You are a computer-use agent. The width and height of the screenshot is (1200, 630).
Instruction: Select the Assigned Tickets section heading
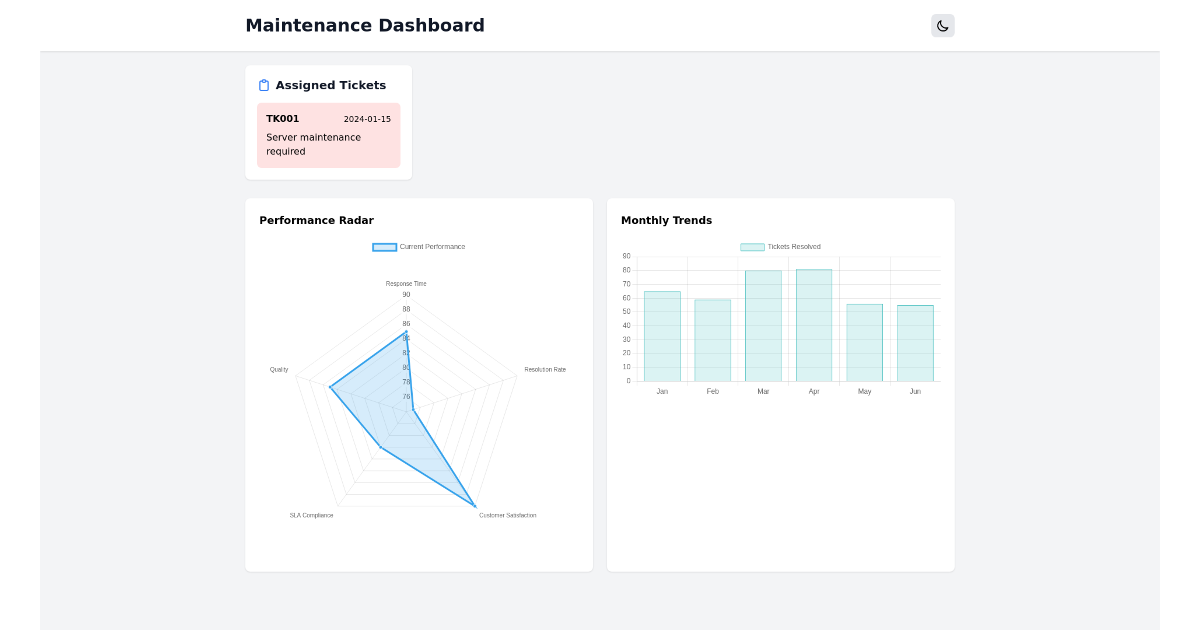(329, 85)
